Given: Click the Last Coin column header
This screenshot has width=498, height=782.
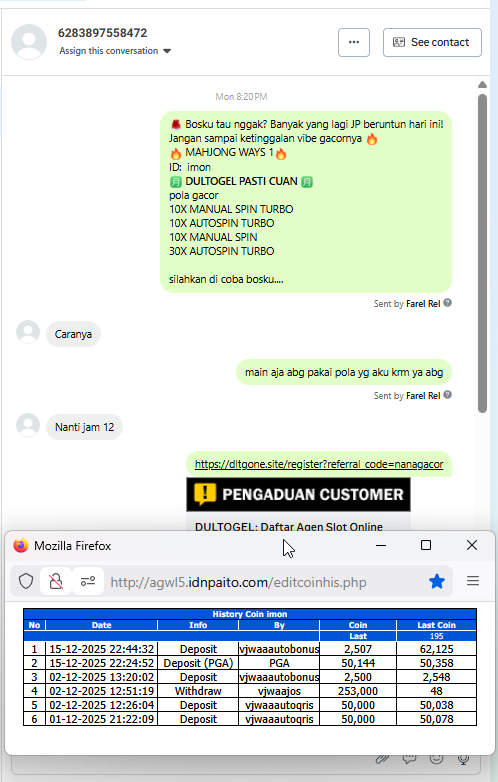Looking at the screenshot, I should pyautogui.click(x=437, y=625).
